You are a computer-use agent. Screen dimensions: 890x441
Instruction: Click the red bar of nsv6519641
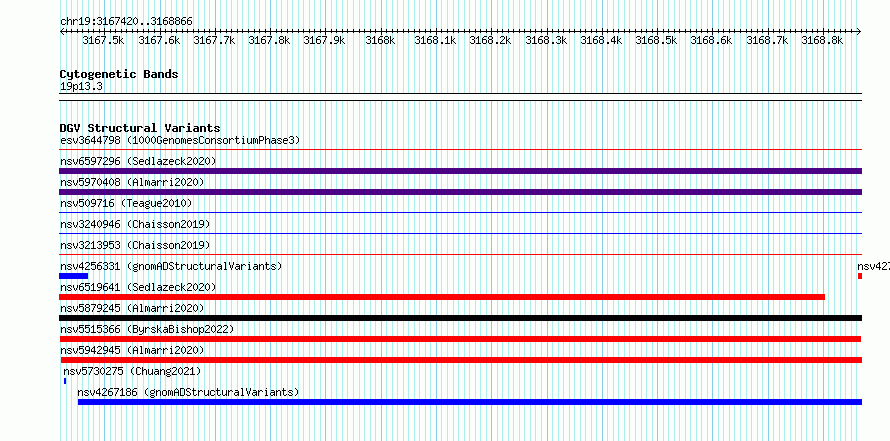click(x=442, y=297)
